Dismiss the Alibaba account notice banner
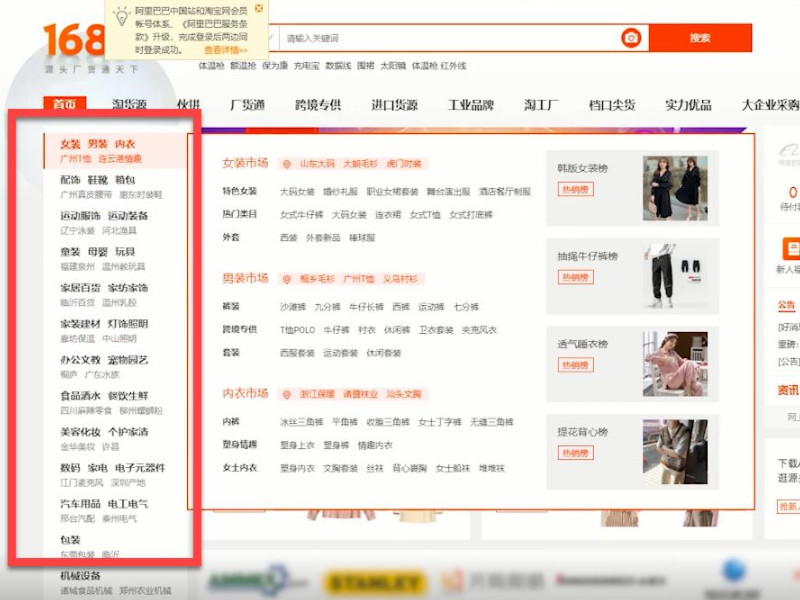The image size is (800, 600). [x=260, y=8]
